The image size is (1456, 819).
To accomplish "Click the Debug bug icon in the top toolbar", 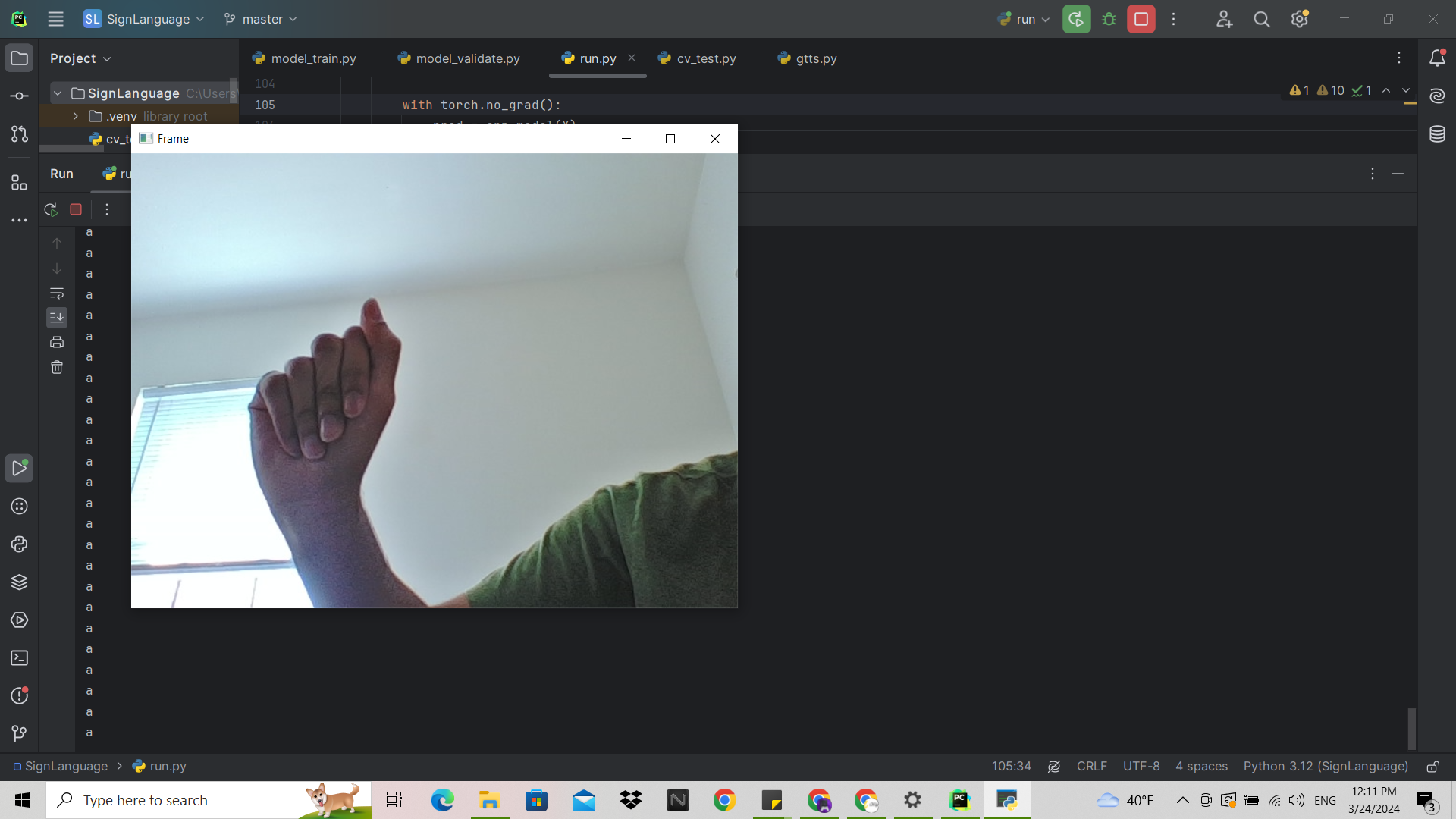I will [x=1109, y=20].
